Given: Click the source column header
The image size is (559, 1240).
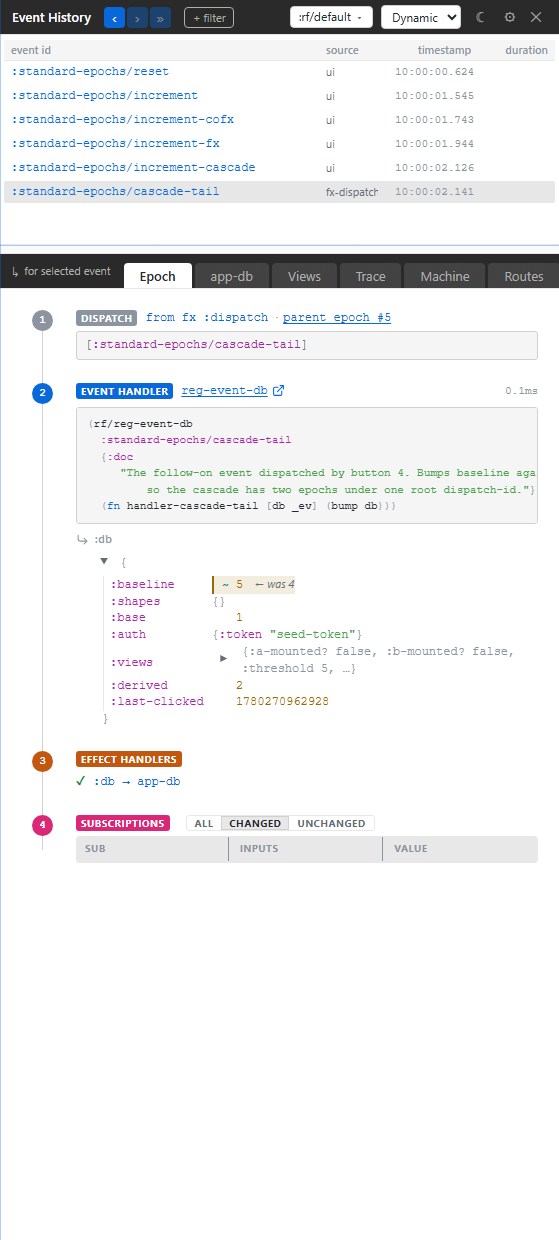Looking at the screenshot, I should point(342,50).
